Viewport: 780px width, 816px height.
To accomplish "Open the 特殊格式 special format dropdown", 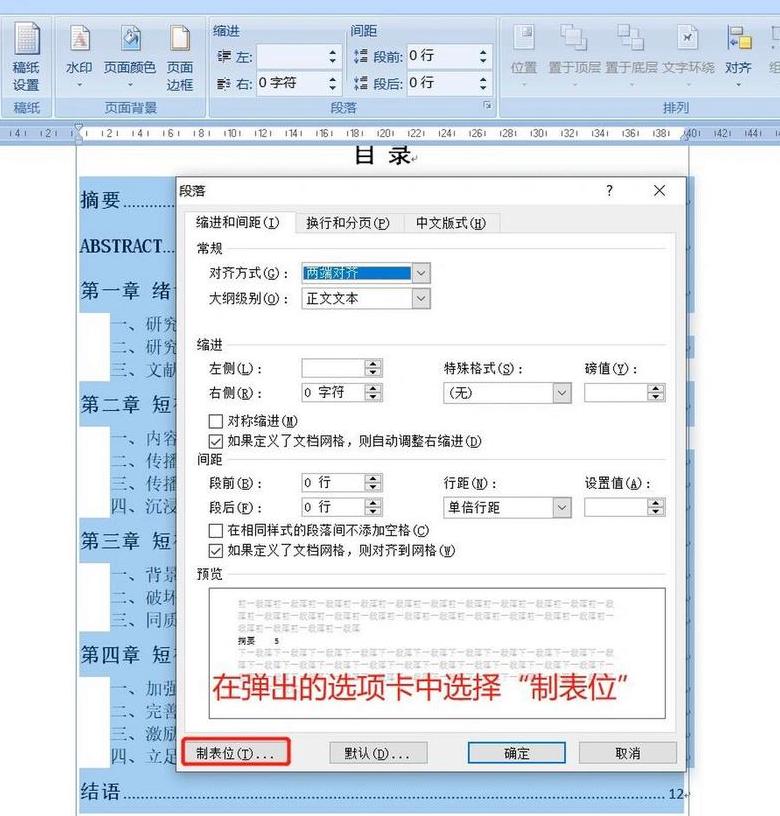I will click(562, 393).
